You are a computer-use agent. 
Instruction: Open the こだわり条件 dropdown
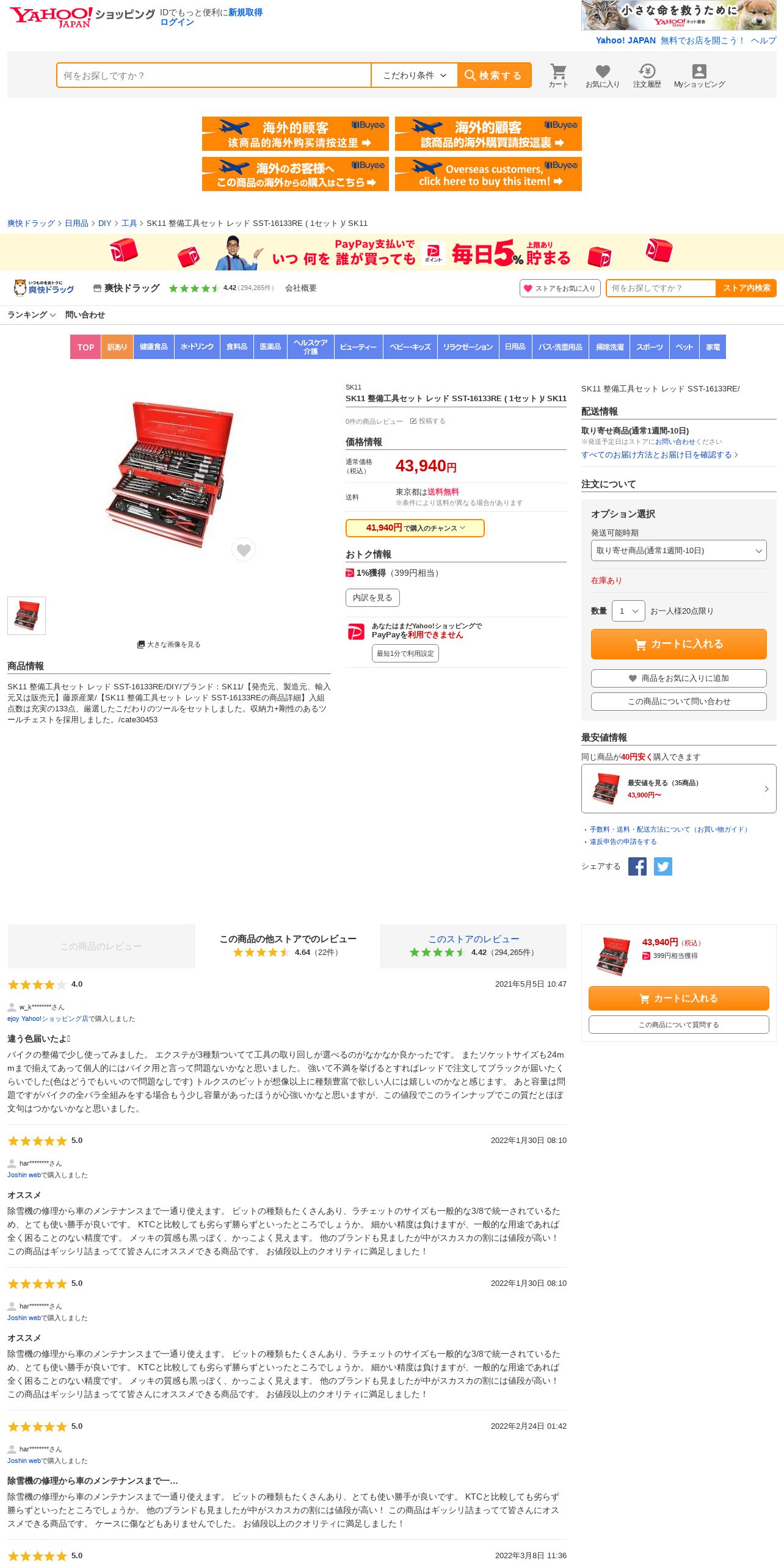(x=415, y=76)
